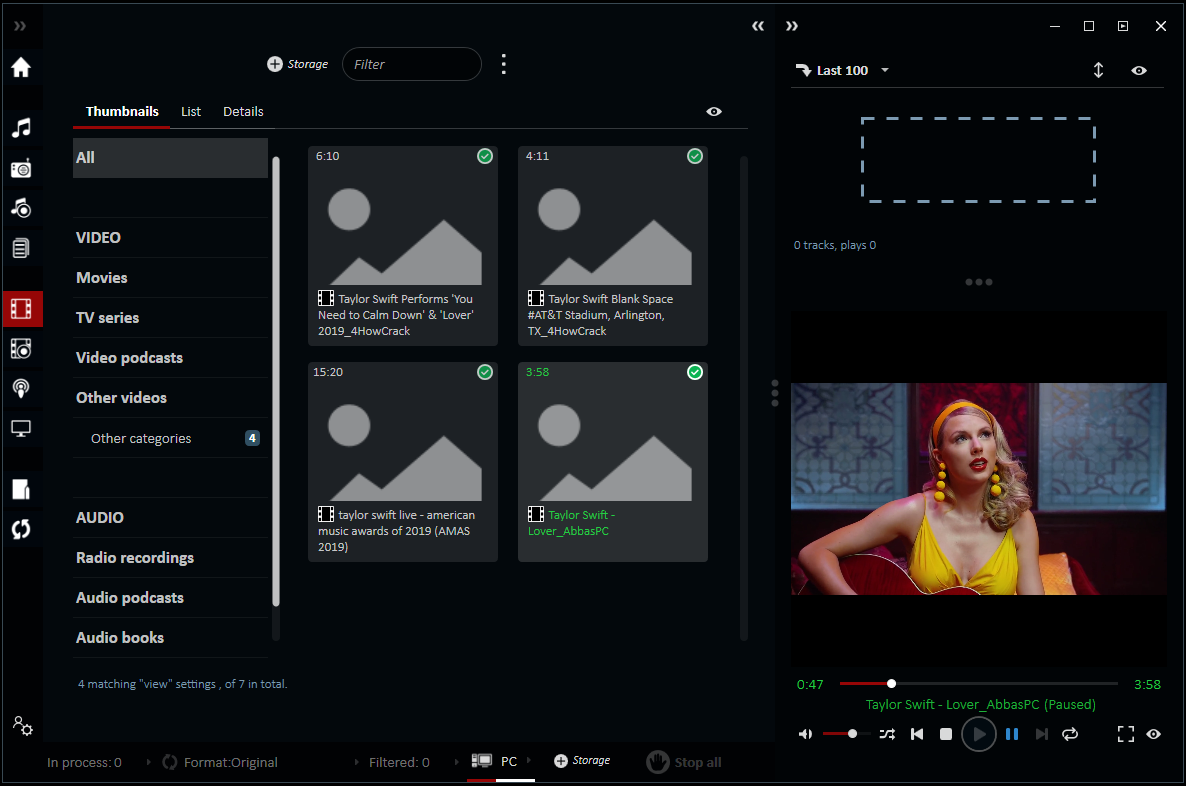Skip to the previous track
This screenshot has height=786, width=1186.
tap(917, 734)
